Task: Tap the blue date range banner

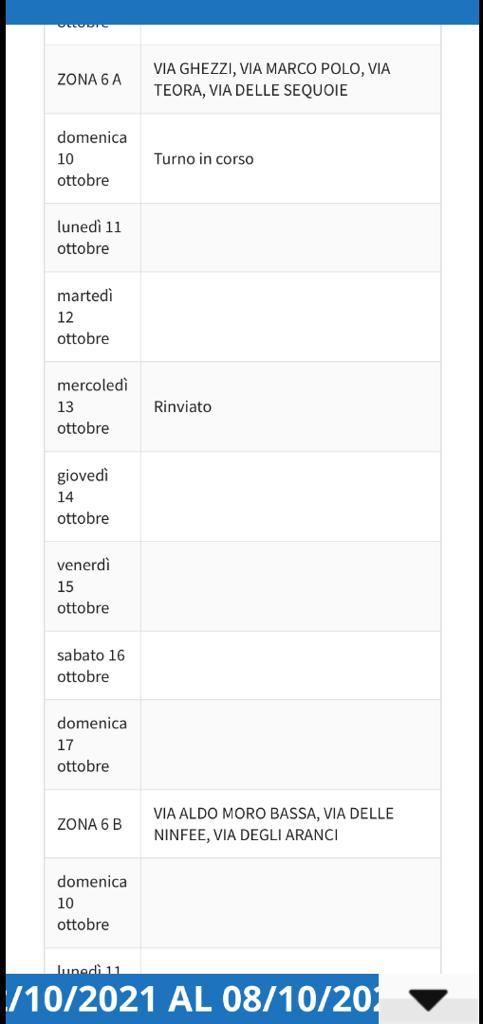Action: pos(193,999)
